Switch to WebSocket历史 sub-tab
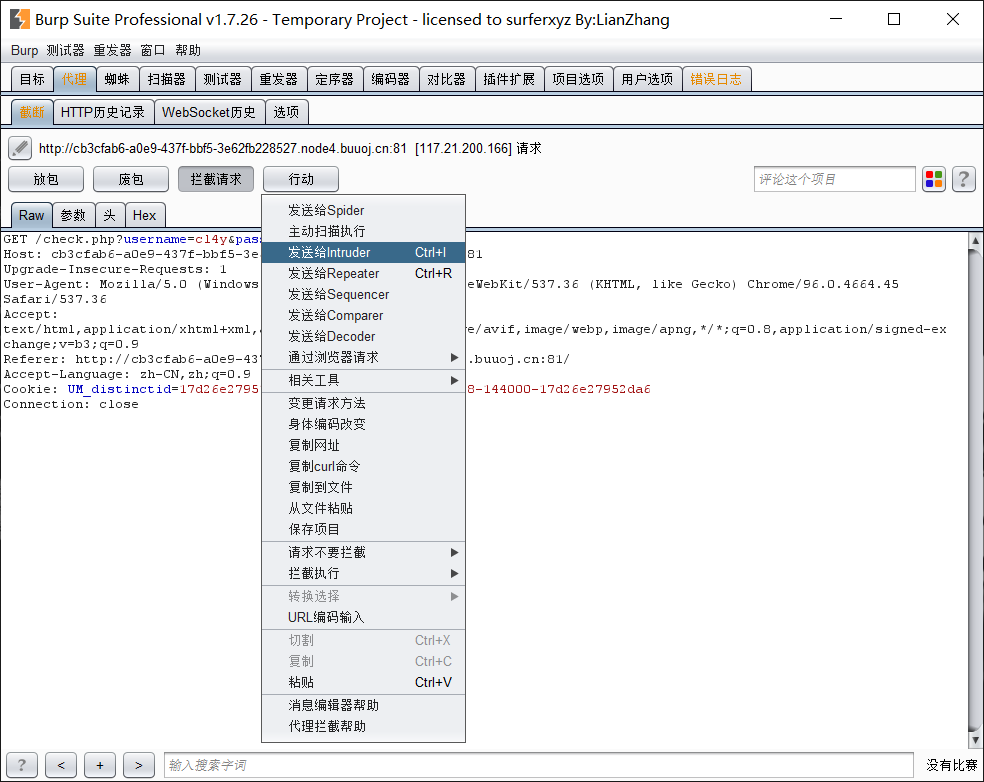The width and height of the screenshot is (984, 782). tap(209, 112)
